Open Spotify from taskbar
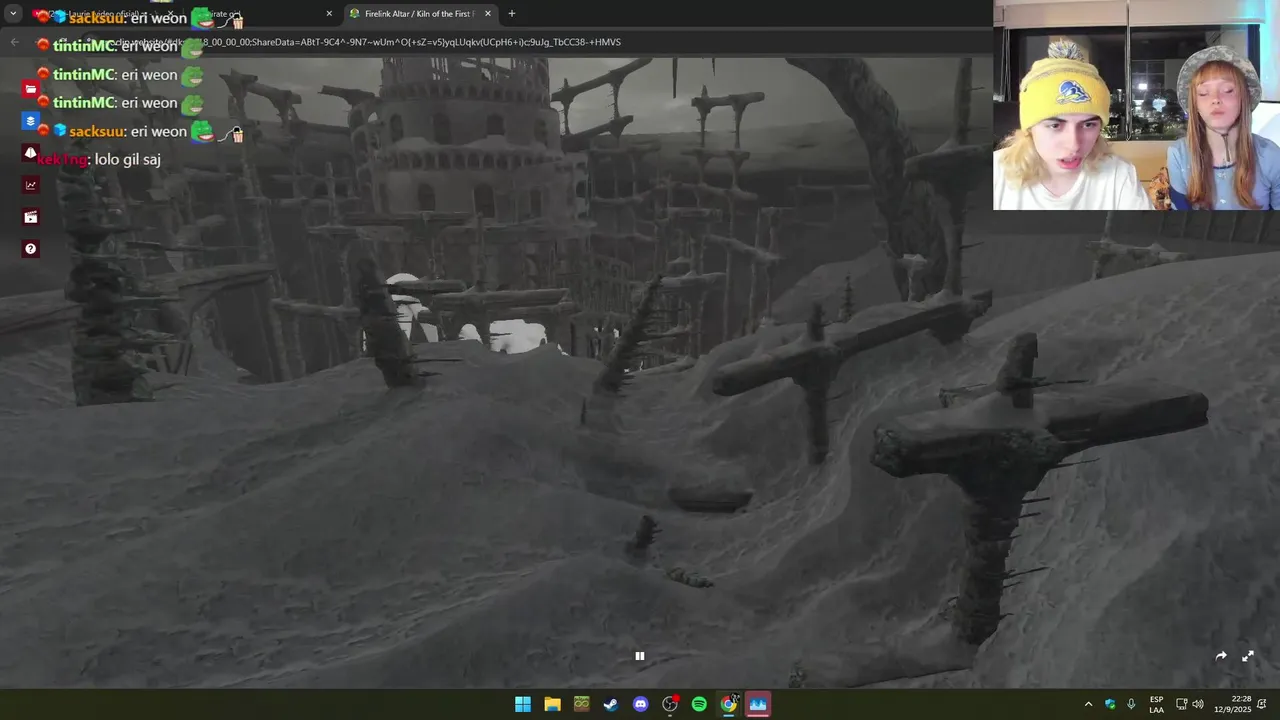The image size is (1280, 720). point(699,704)
